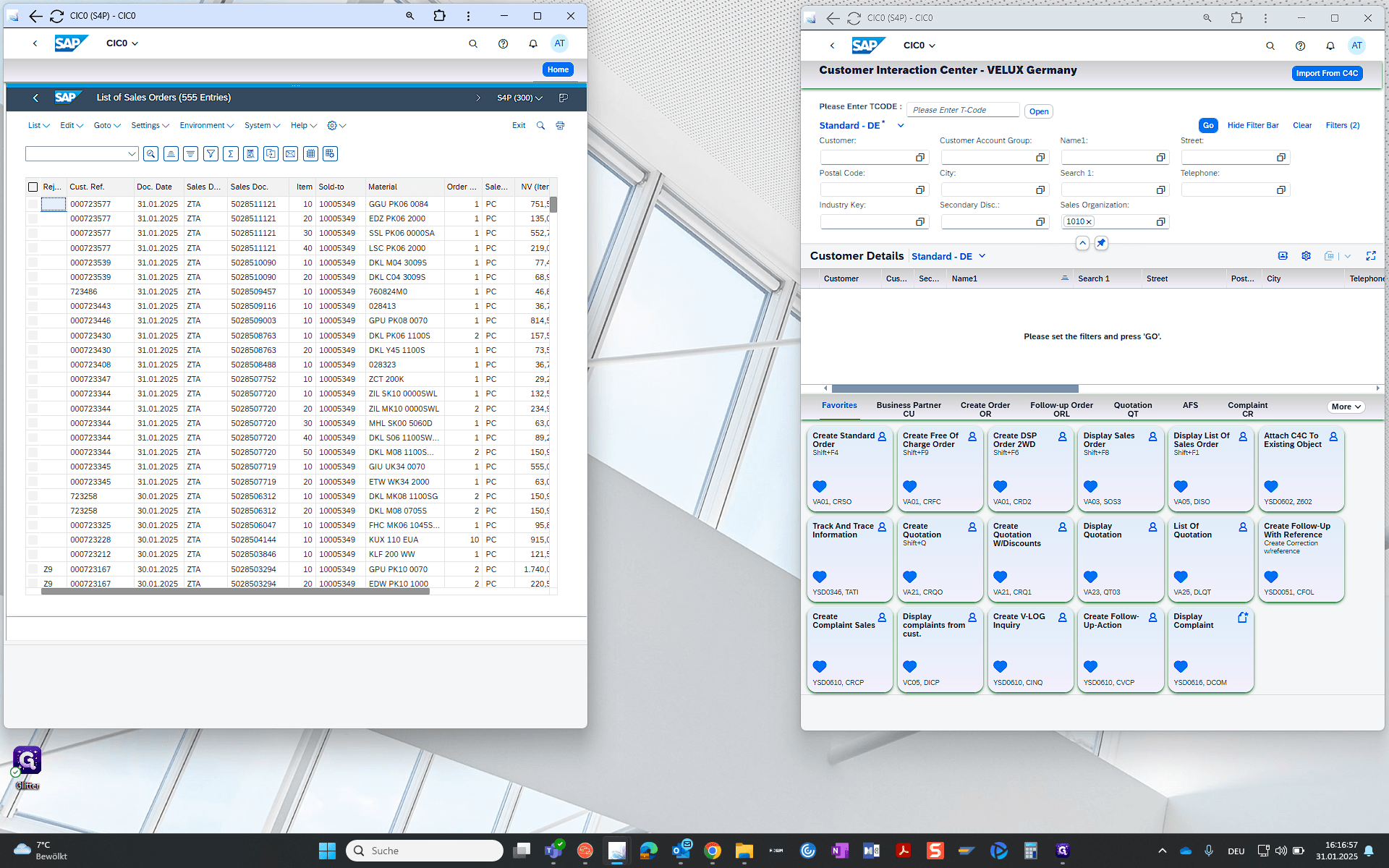Click the pin icon under the filter bar

[x=1101, y=243]
